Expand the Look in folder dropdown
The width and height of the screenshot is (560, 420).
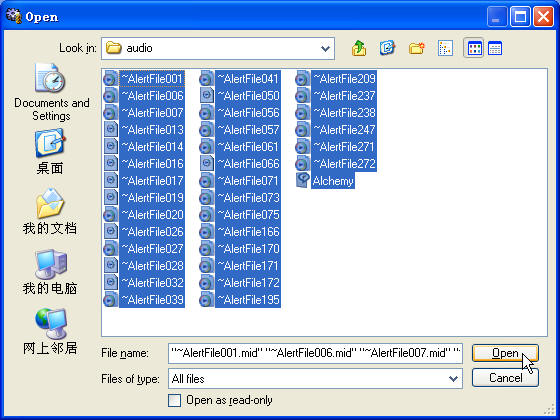click(325, 48)
